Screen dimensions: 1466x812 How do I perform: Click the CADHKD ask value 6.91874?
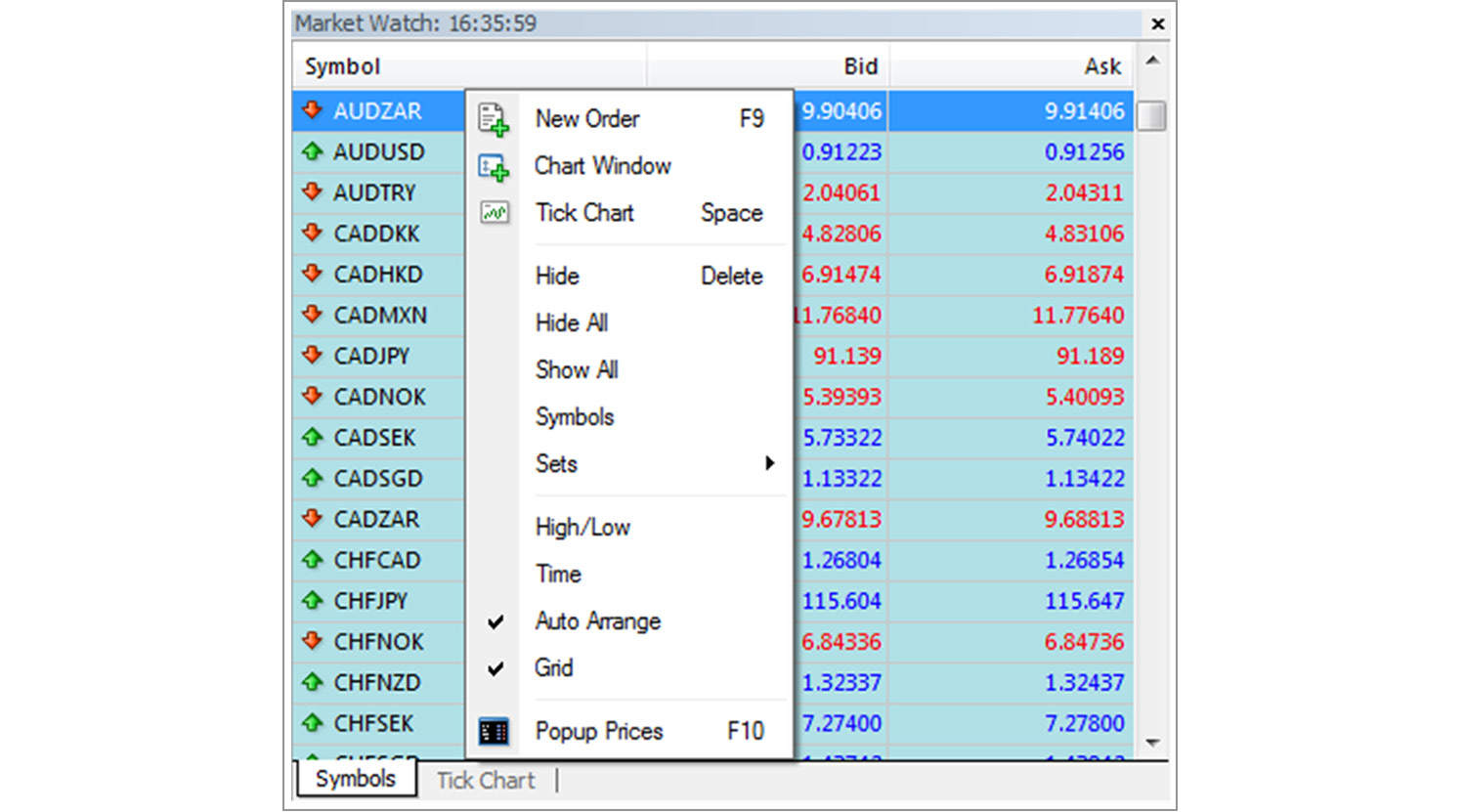[x=1084, y=275]
